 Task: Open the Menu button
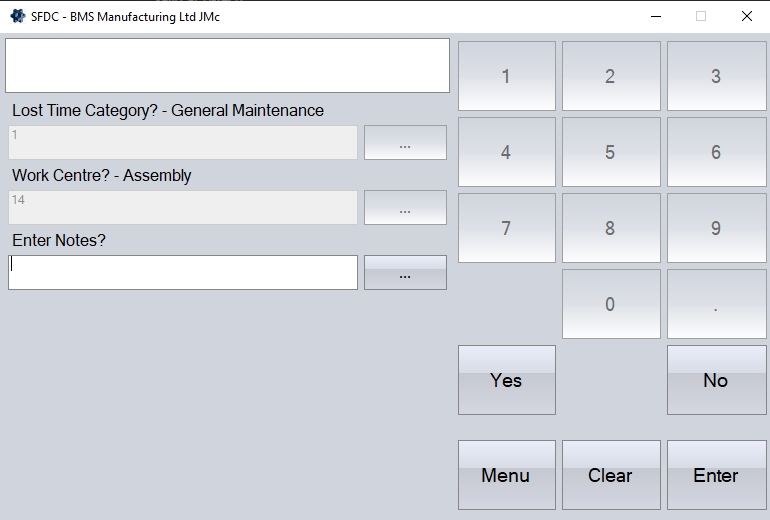tap(506, 475)
